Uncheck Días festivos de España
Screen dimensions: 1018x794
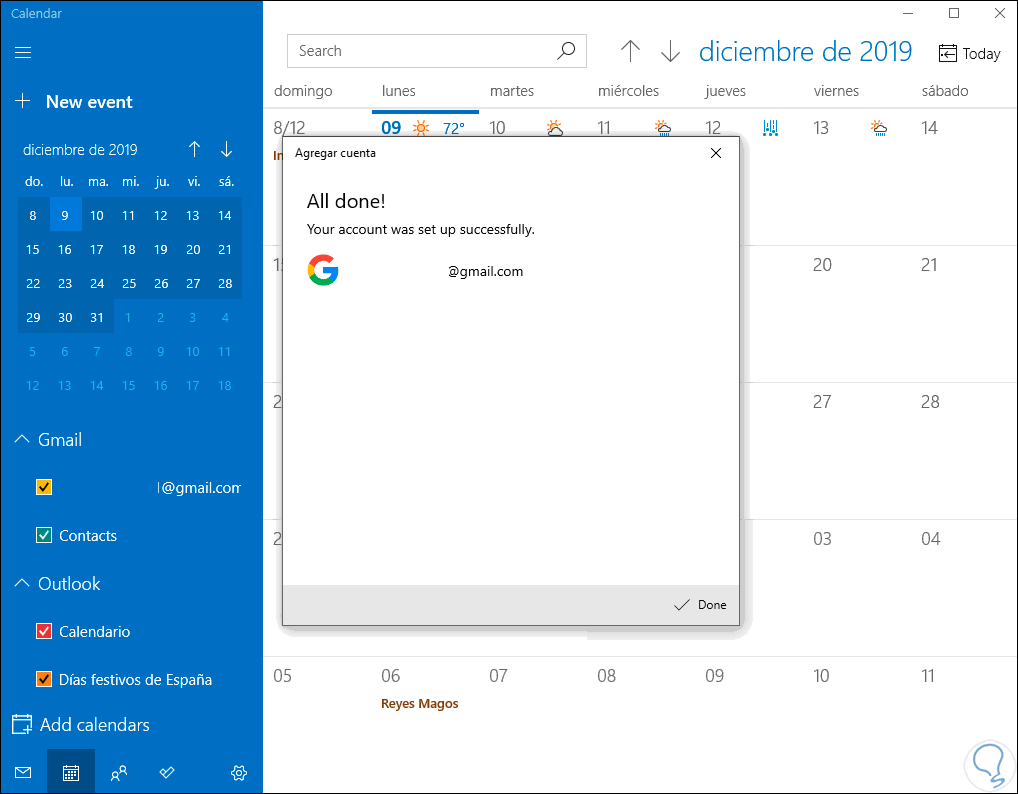(x=44, y=679)
